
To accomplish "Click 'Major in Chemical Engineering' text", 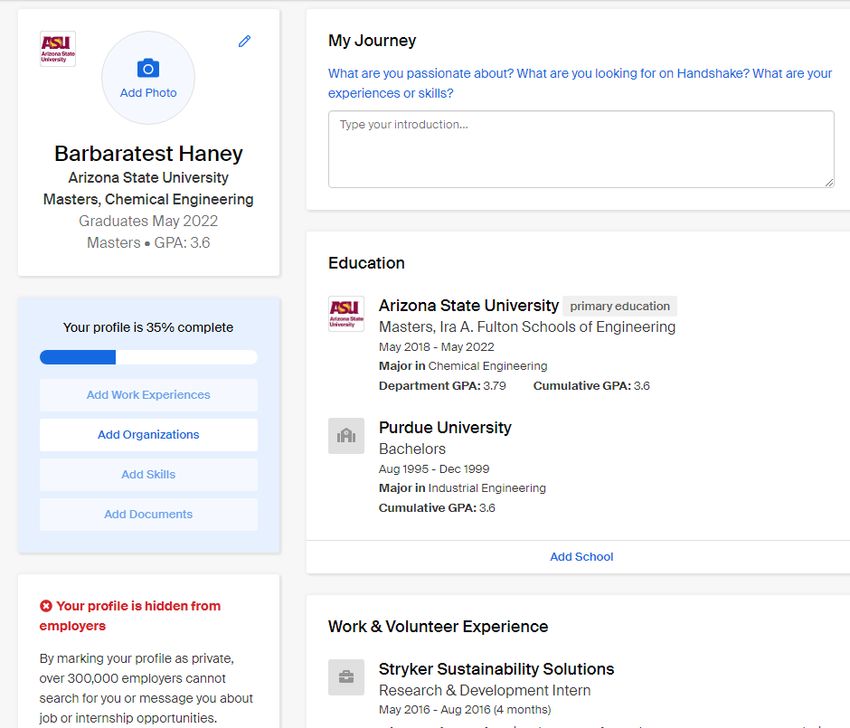I will 463,366.
